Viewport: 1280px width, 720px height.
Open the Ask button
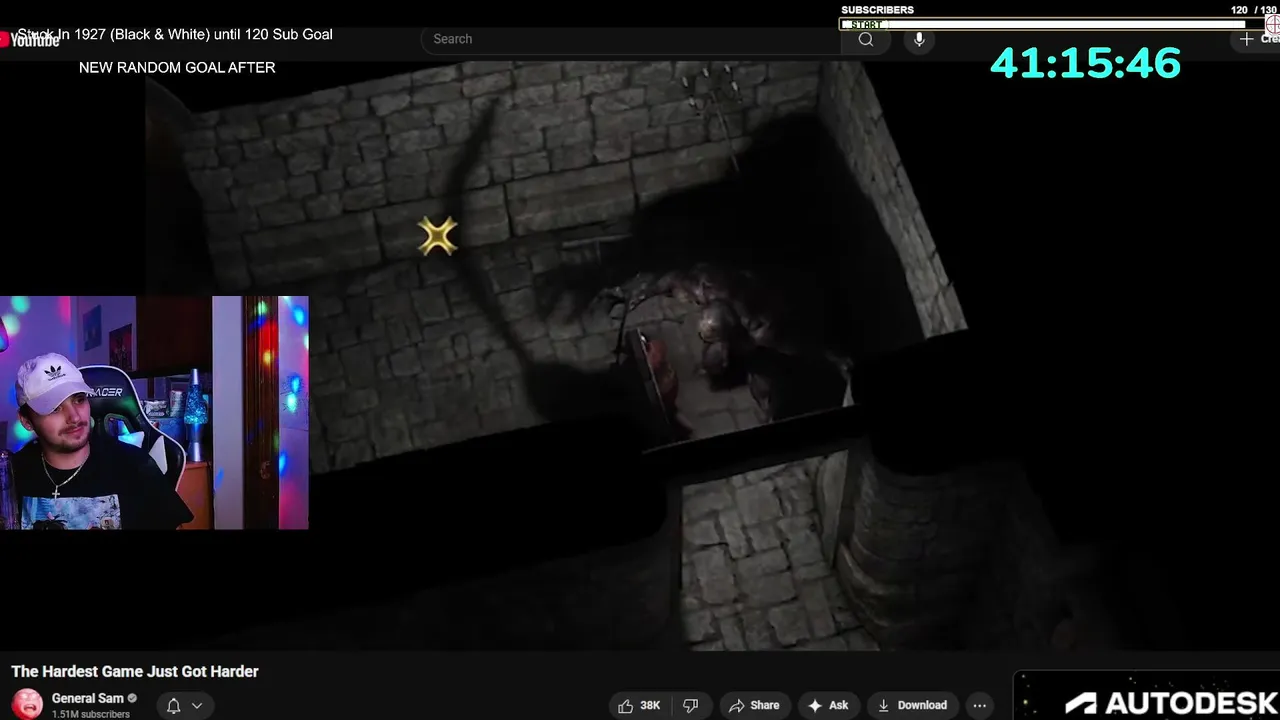coord(828,705)
